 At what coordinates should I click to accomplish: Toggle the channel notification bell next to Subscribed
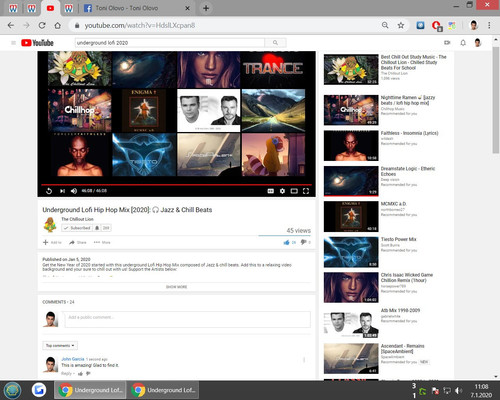click(97, 228)
